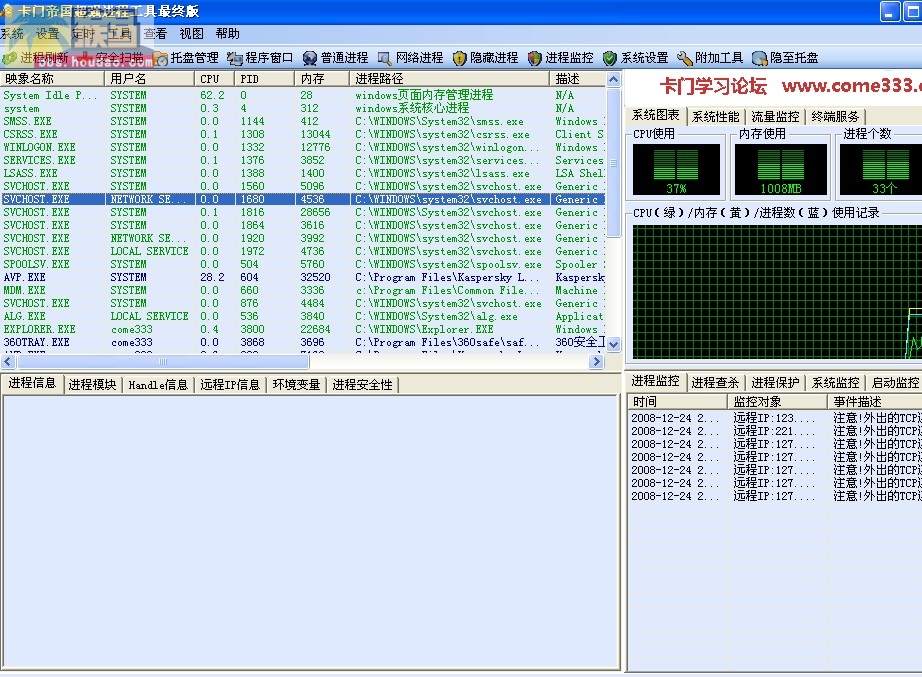Open the 视图 menu
Screen dimensions: 922x677
191,34
